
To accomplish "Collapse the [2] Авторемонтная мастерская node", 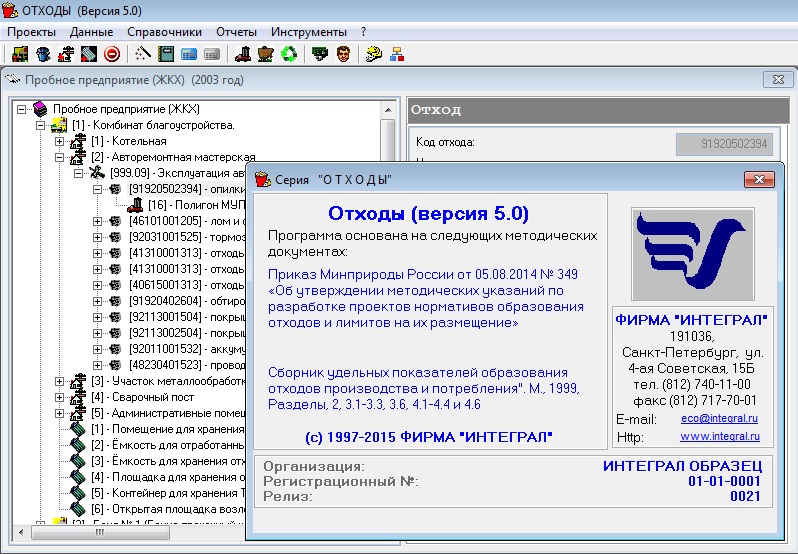I will (59, 157).
